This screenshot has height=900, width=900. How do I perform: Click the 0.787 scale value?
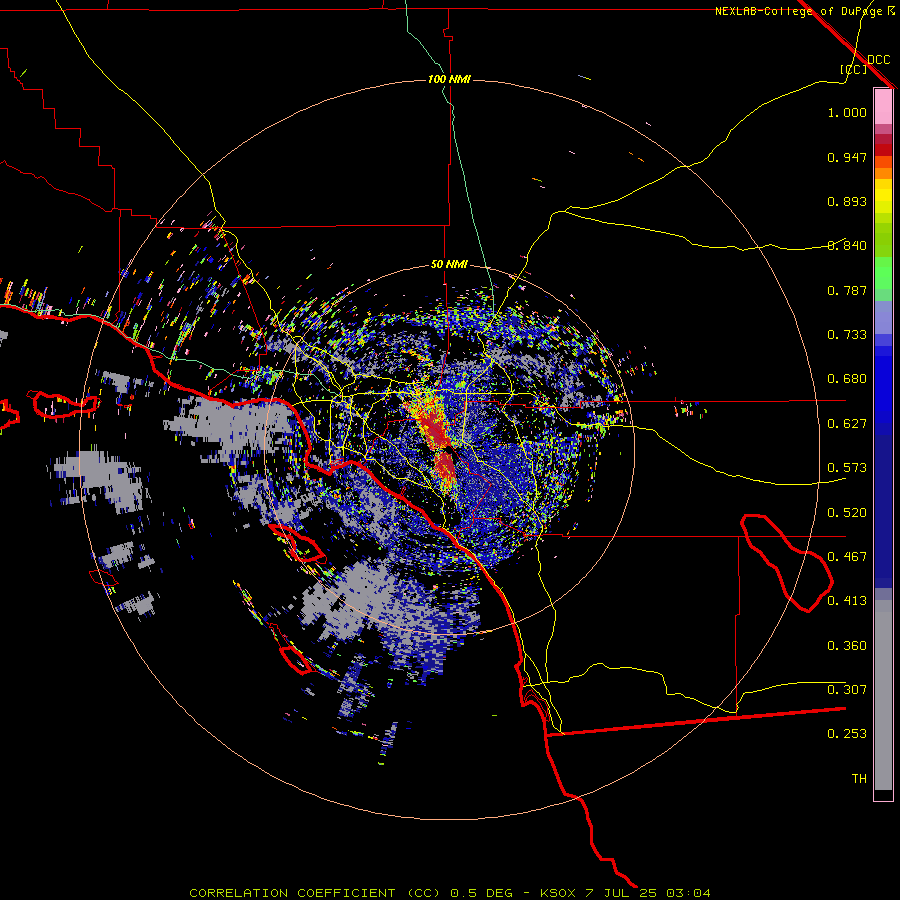tap(847, 290)
